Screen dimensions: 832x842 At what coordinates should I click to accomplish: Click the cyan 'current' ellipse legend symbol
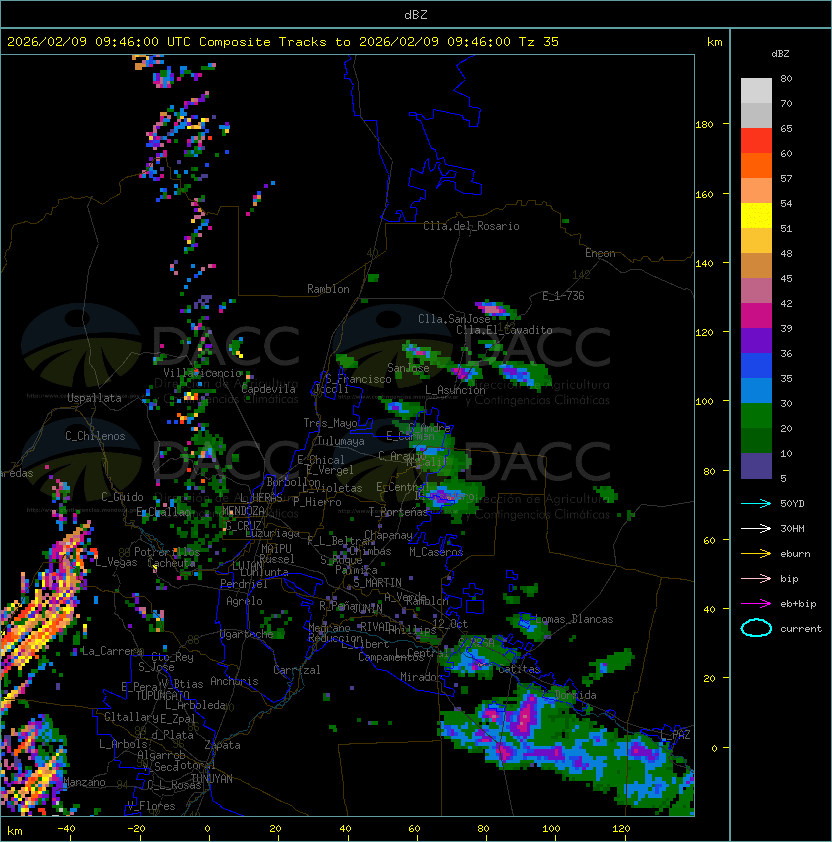click(x=756, y=628)
